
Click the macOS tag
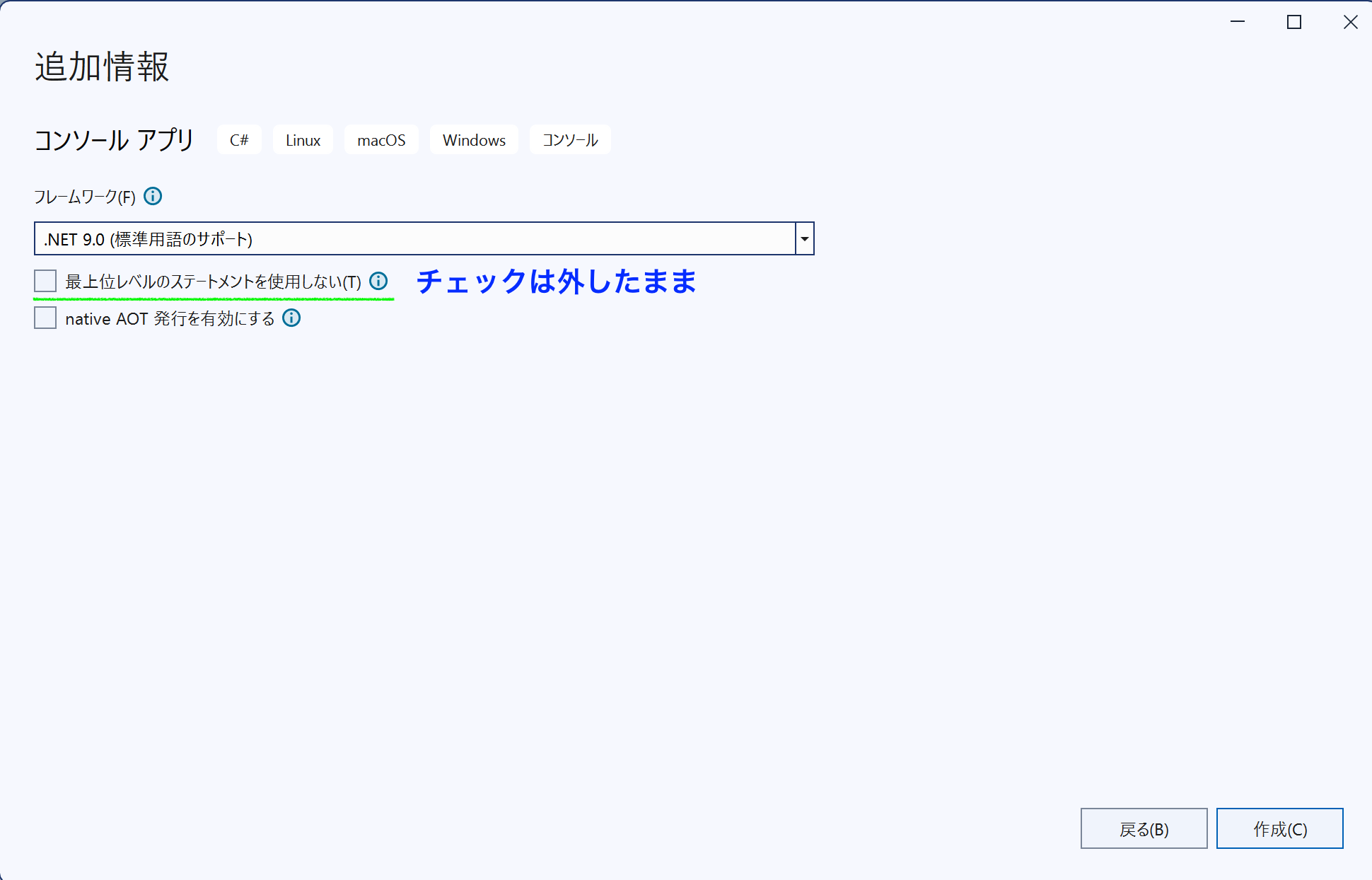tap(381, 139)
